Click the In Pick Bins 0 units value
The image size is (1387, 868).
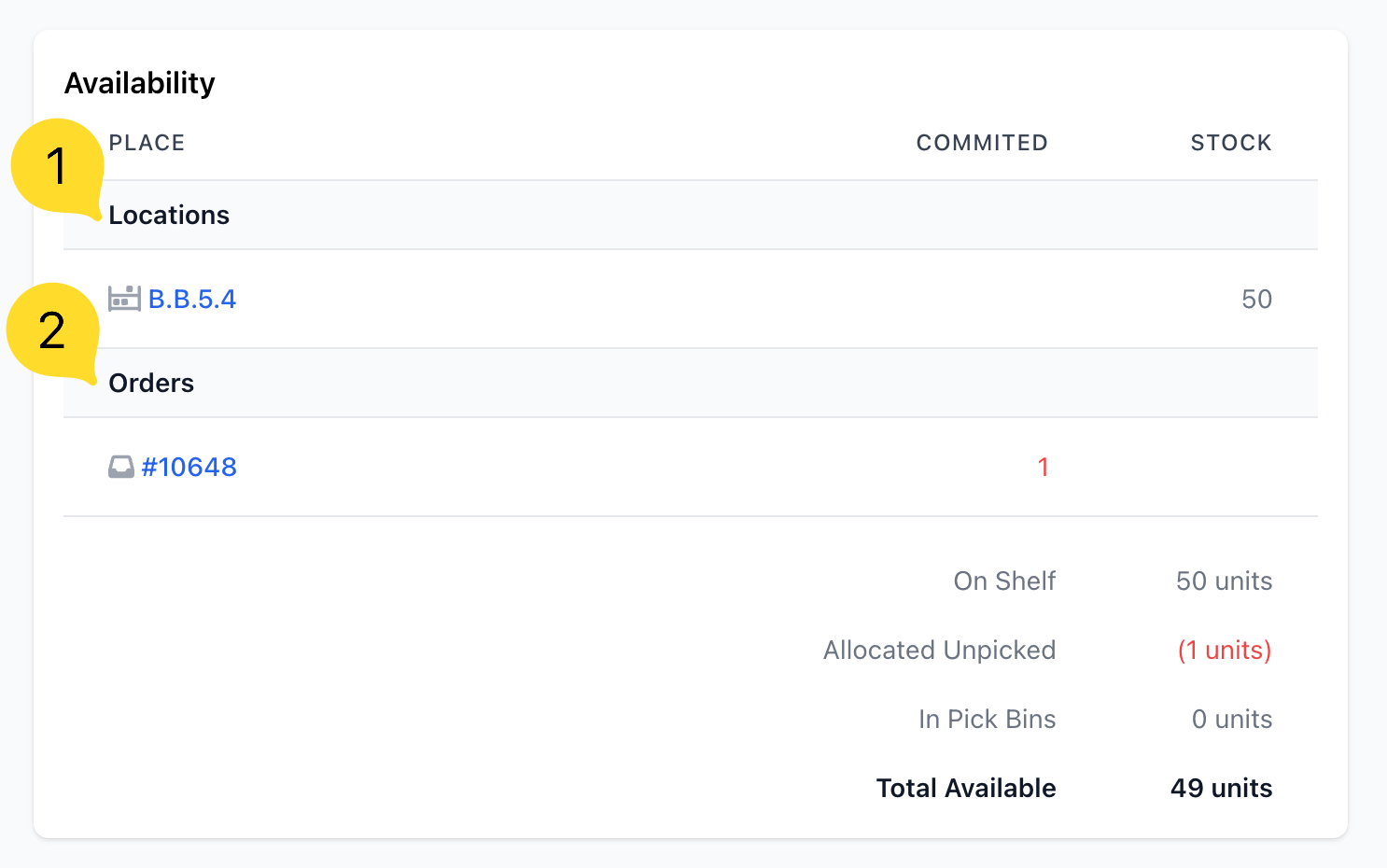point(1232,719)
